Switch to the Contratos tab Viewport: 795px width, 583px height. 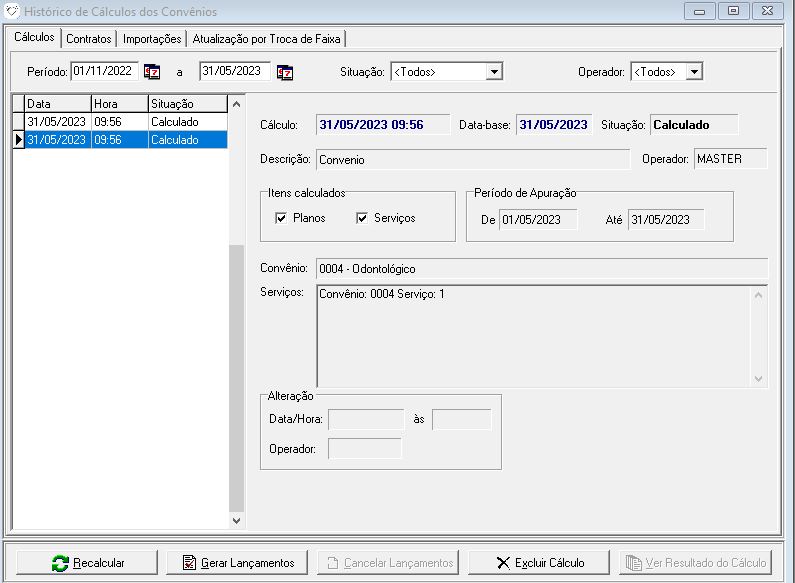[89, 39]
